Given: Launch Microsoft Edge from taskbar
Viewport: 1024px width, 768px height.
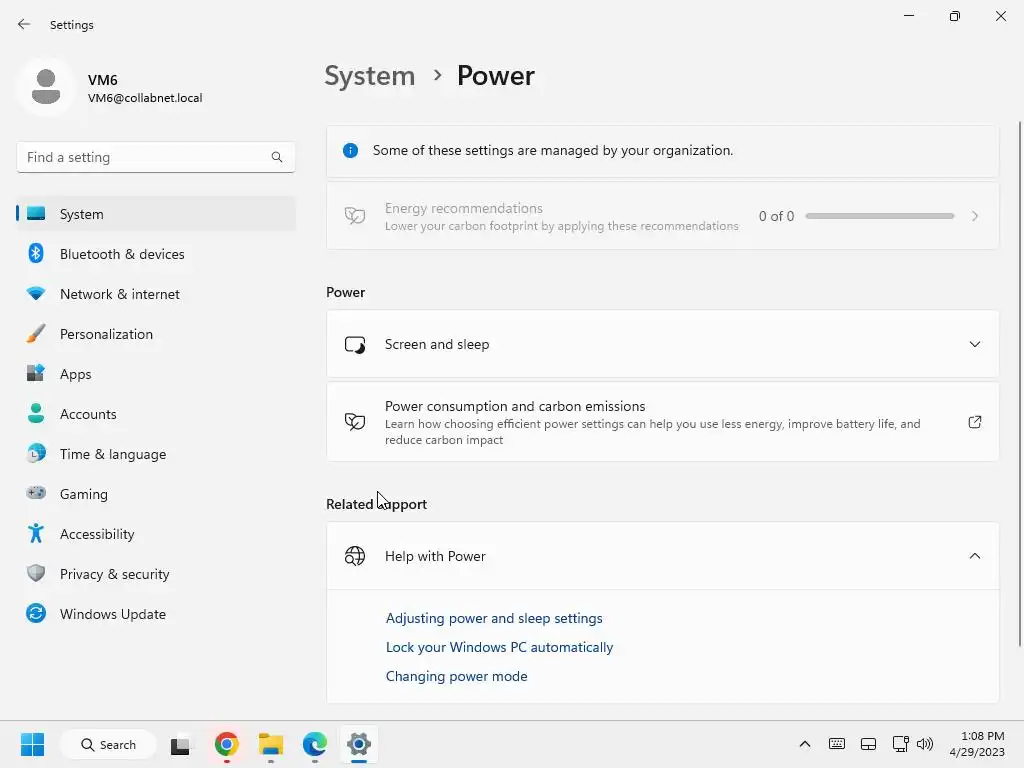Looking at the screenshot, I should coord(315,744).
